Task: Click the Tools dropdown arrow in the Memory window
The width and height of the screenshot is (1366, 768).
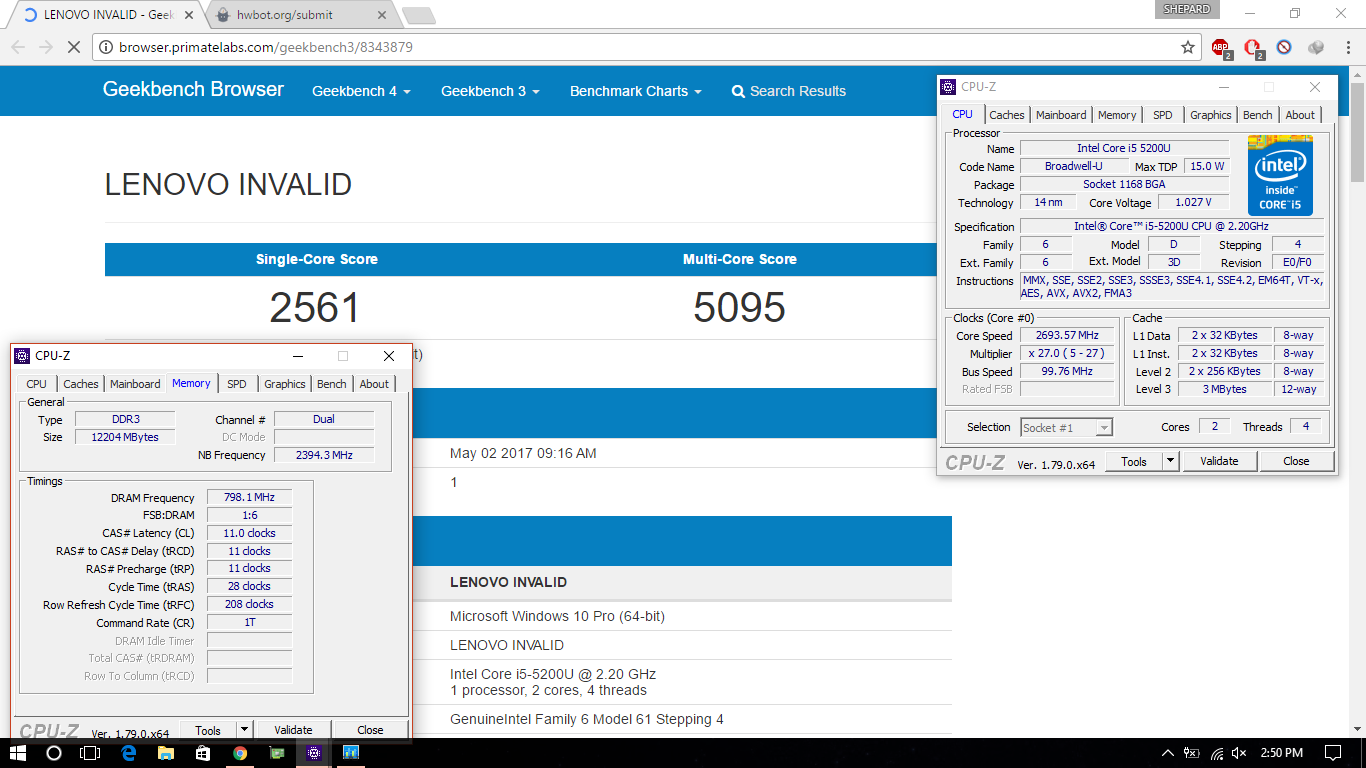Action: (x=245, y=730)
